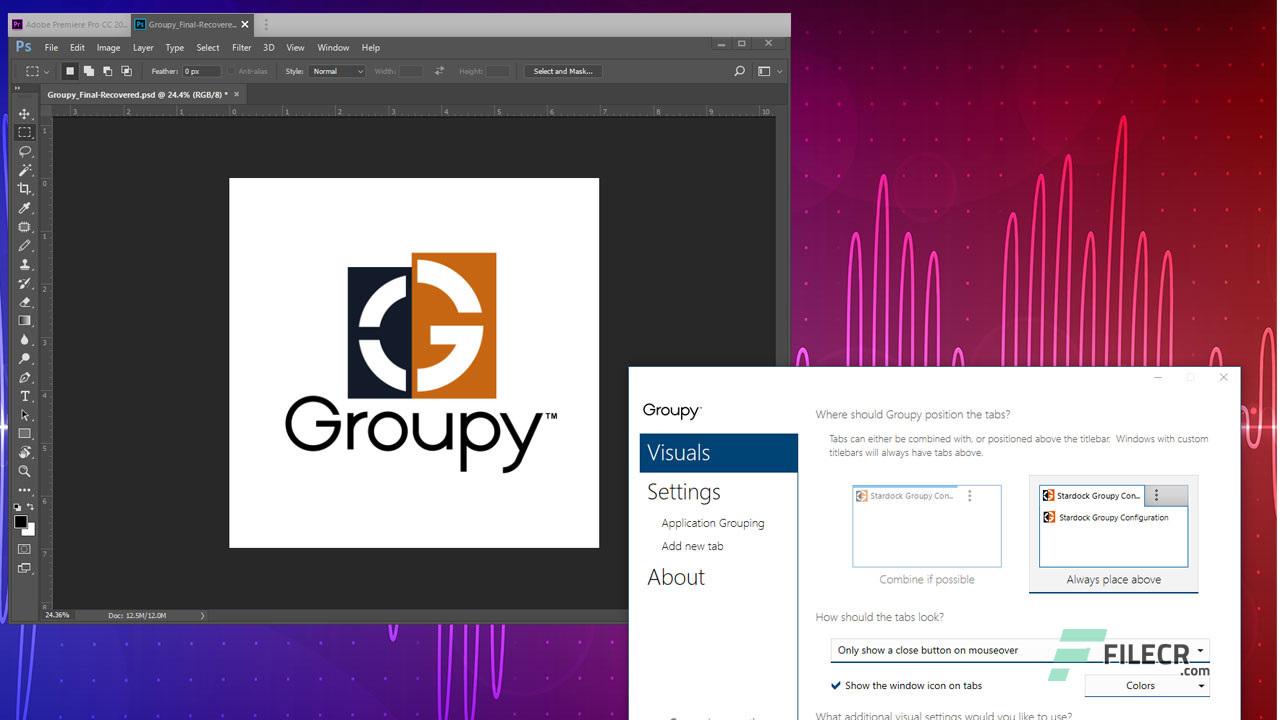Open the Settings section in Groupy
1280x720 pixels.
(684, 492)
